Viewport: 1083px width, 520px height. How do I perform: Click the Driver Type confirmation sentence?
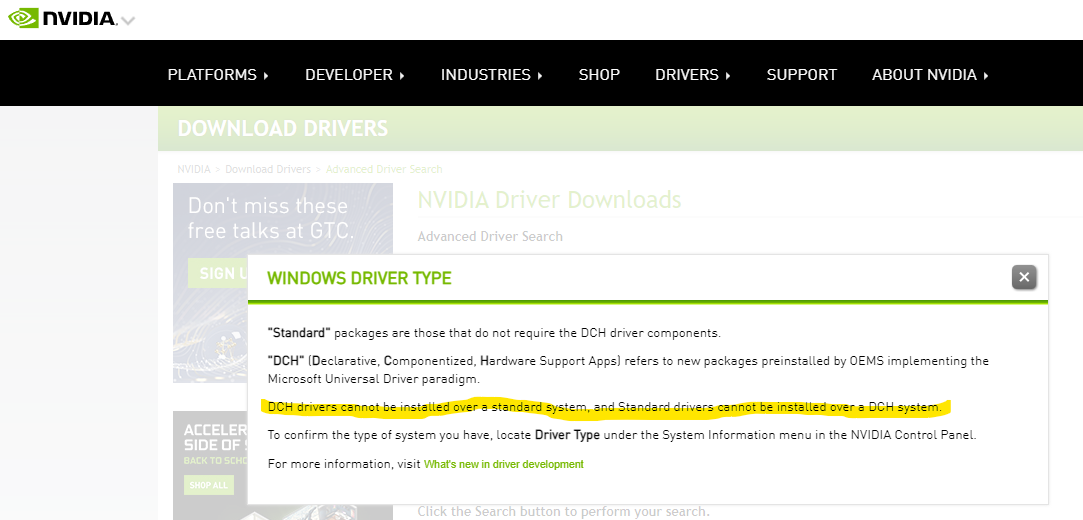click(x=622, y=436)
